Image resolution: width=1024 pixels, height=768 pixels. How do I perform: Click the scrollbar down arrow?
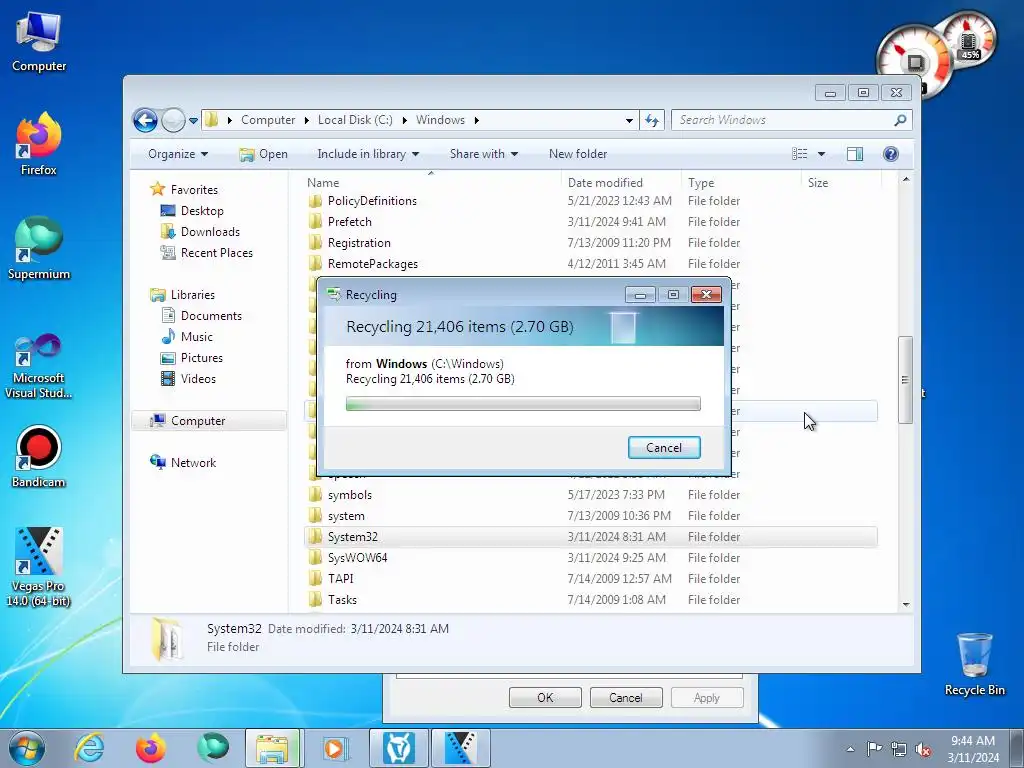906,604
